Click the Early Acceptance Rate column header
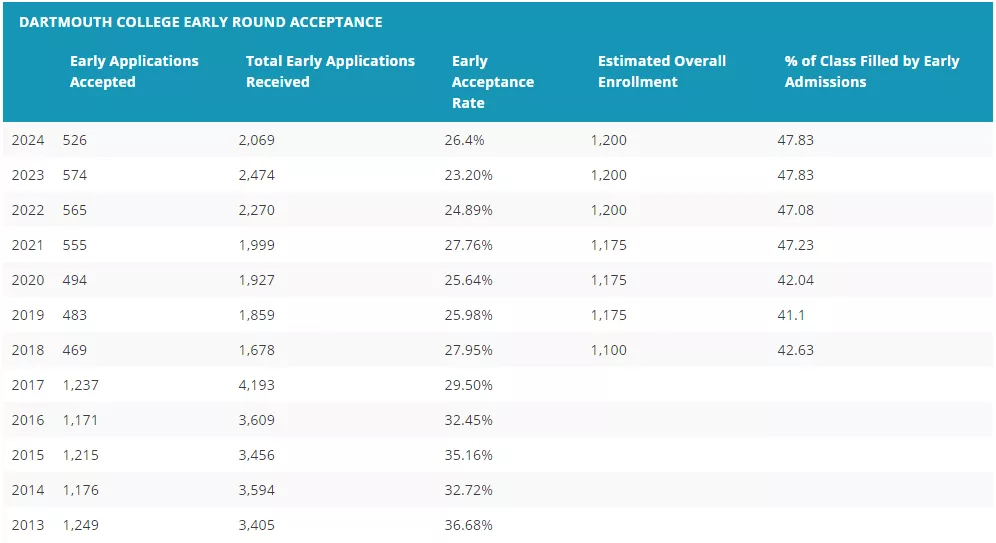The image size is (996, 543). pos(492,82)
